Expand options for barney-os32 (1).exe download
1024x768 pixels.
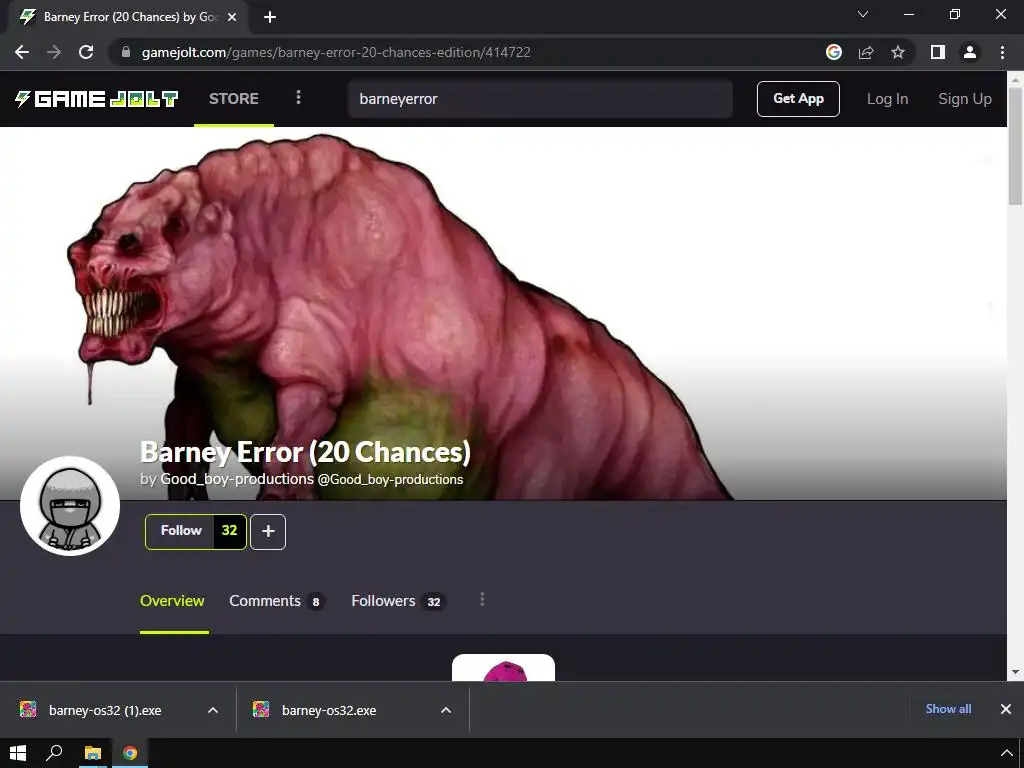tap(213, 710)
